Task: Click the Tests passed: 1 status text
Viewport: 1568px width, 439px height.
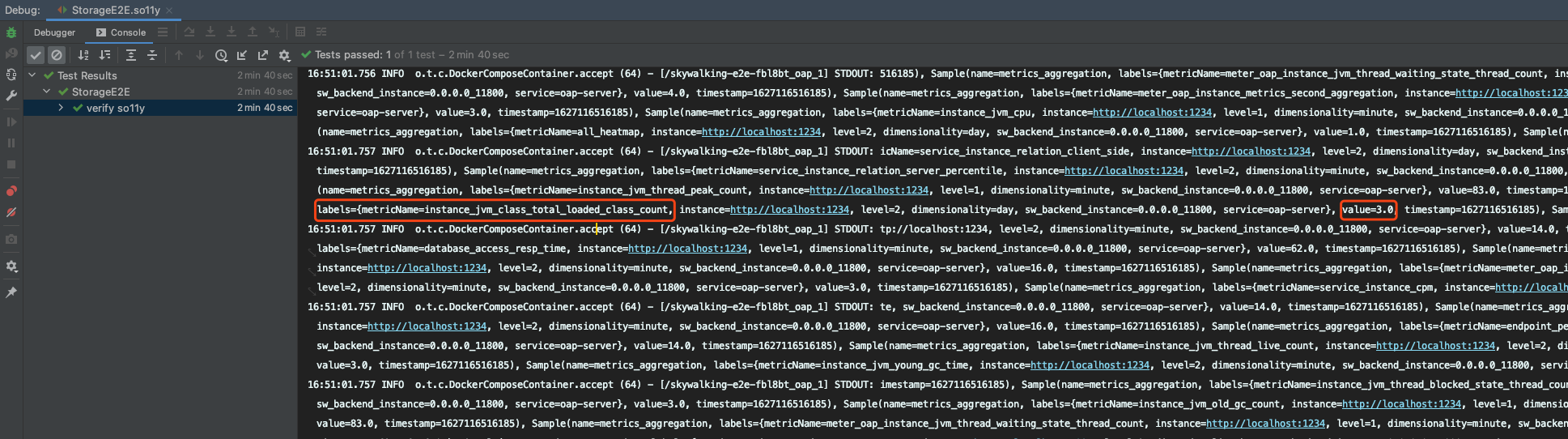Action: (x=353, y=54)
